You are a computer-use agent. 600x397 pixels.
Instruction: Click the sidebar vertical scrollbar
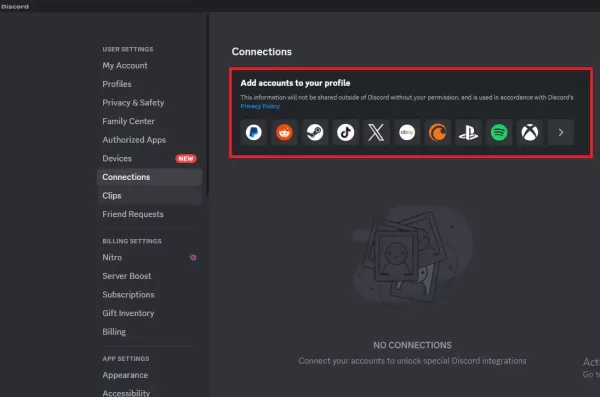tap(208, 105)
